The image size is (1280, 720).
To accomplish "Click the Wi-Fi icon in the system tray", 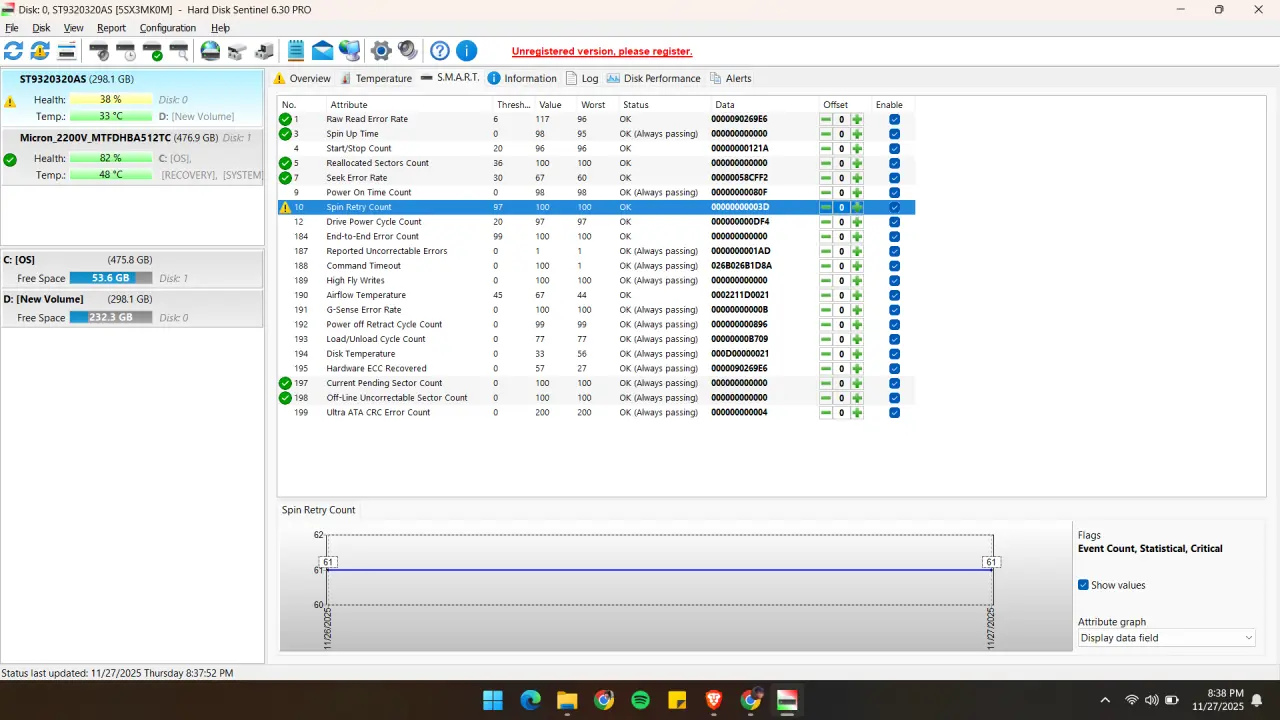I will click(x=1132, y=700).
